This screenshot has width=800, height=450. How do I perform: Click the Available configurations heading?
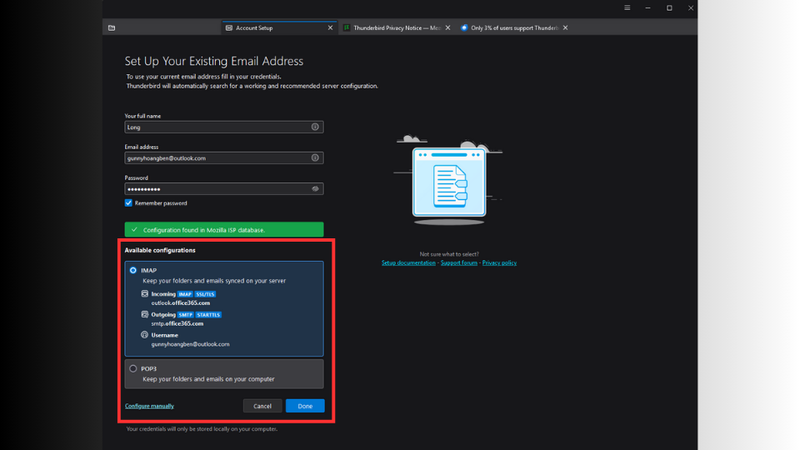point(160,251)
